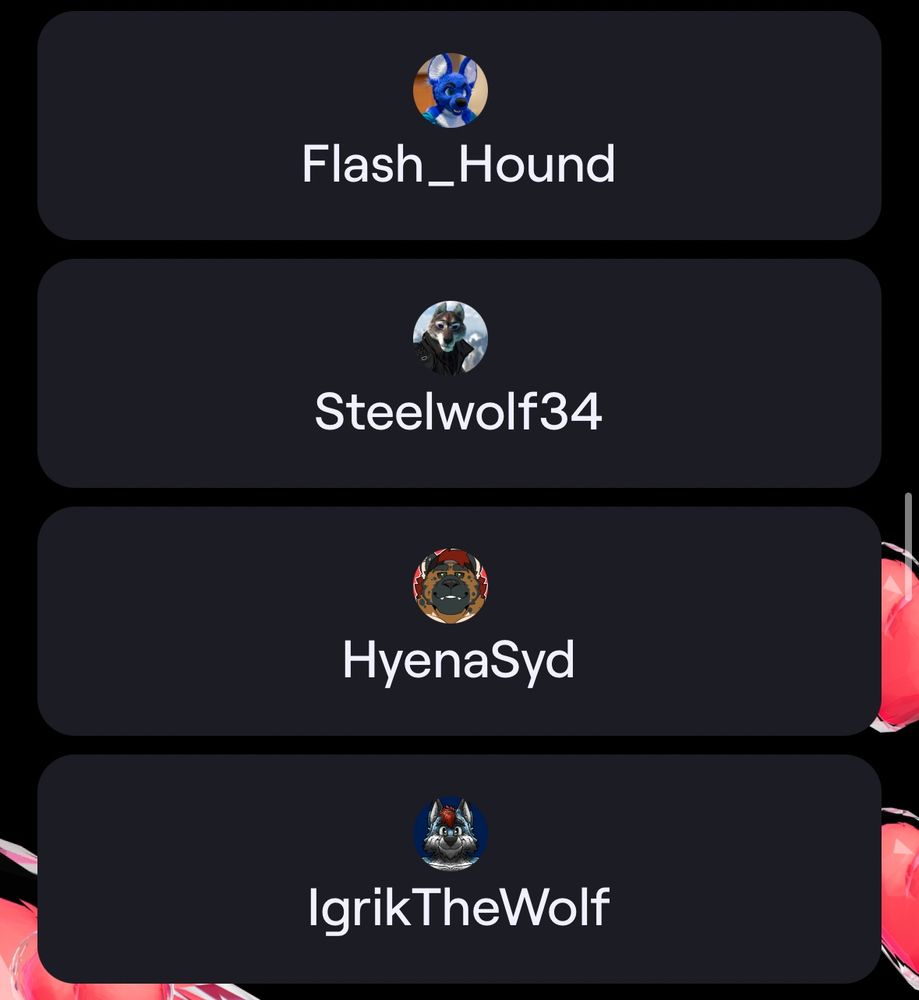View IgrikTheWolf's wolf avatar image
The width and height of the screenshot is (919, 1000).
450,834
